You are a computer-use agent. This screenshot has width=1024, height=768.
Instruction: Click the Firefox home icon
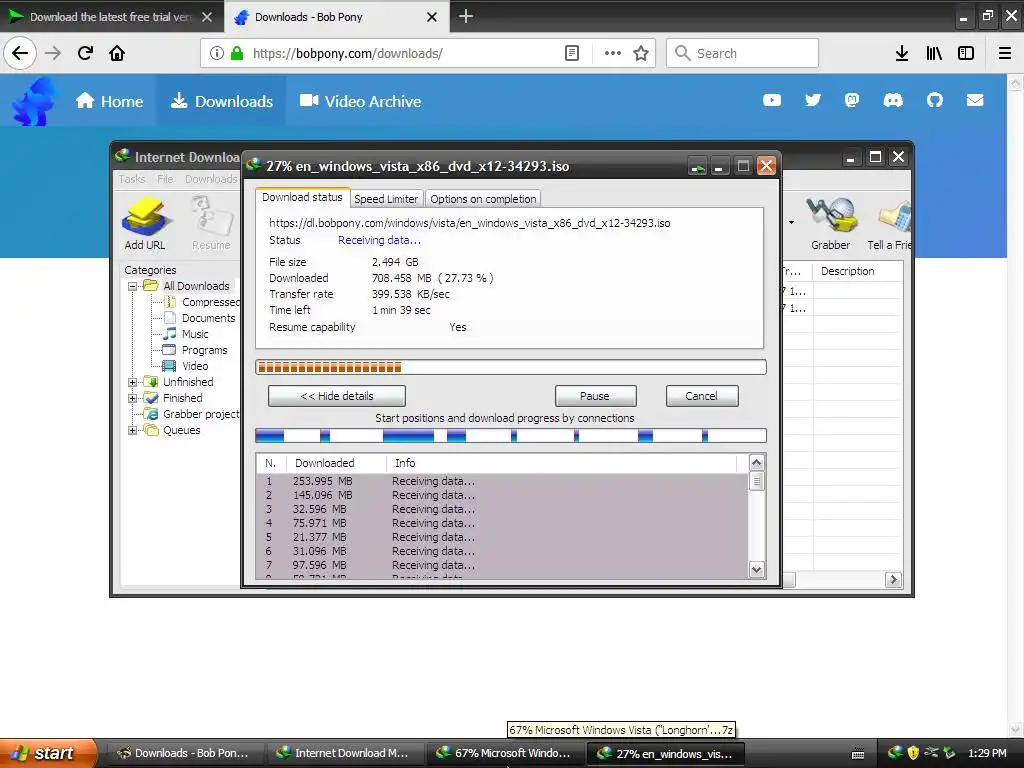point(117,53)
